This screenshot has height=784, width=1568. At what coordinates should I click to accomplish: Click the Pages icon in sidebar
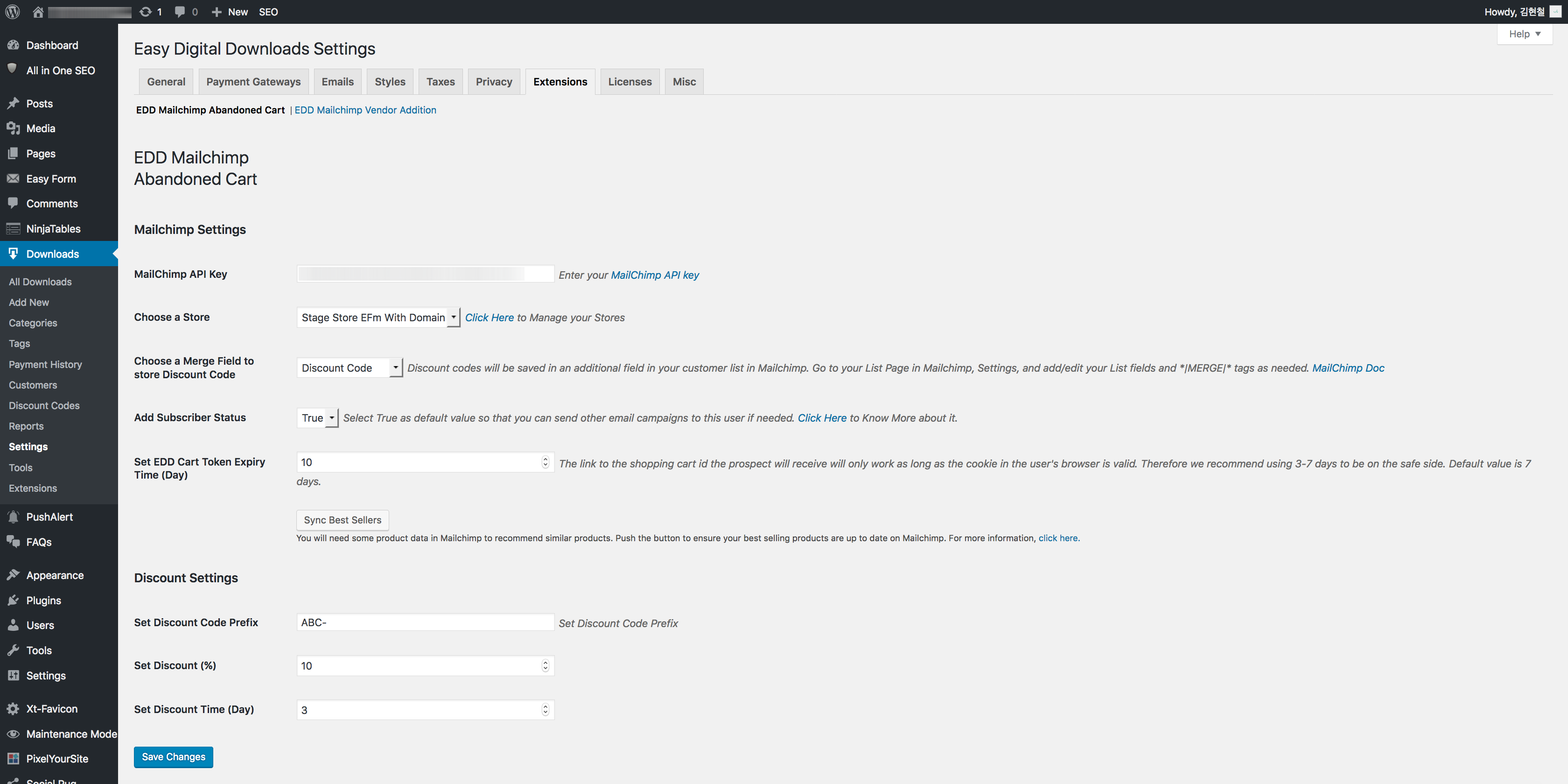click(x=13, y=154)
